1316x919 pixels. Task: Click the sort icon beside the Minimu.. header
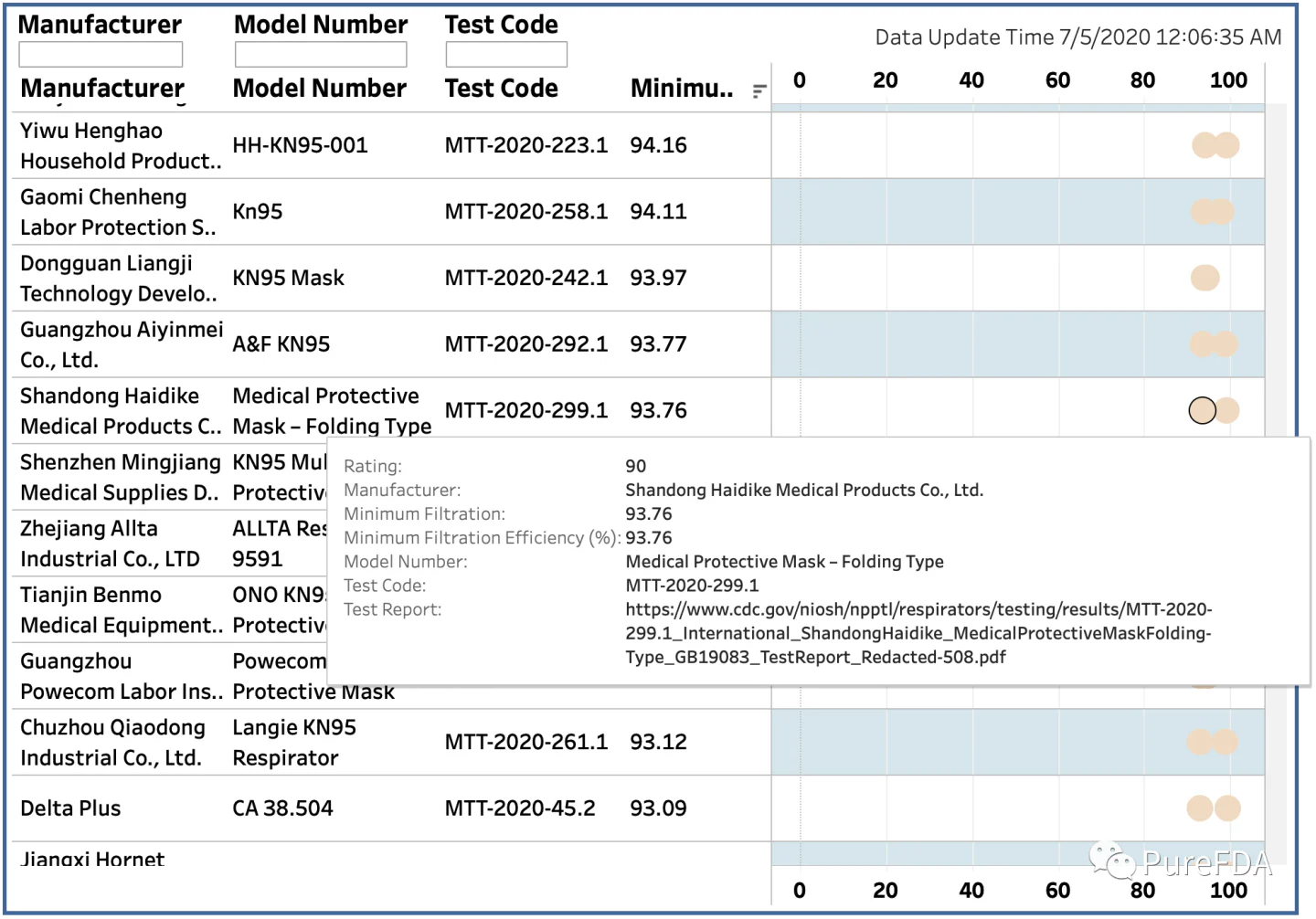click(x=759, y=91)
